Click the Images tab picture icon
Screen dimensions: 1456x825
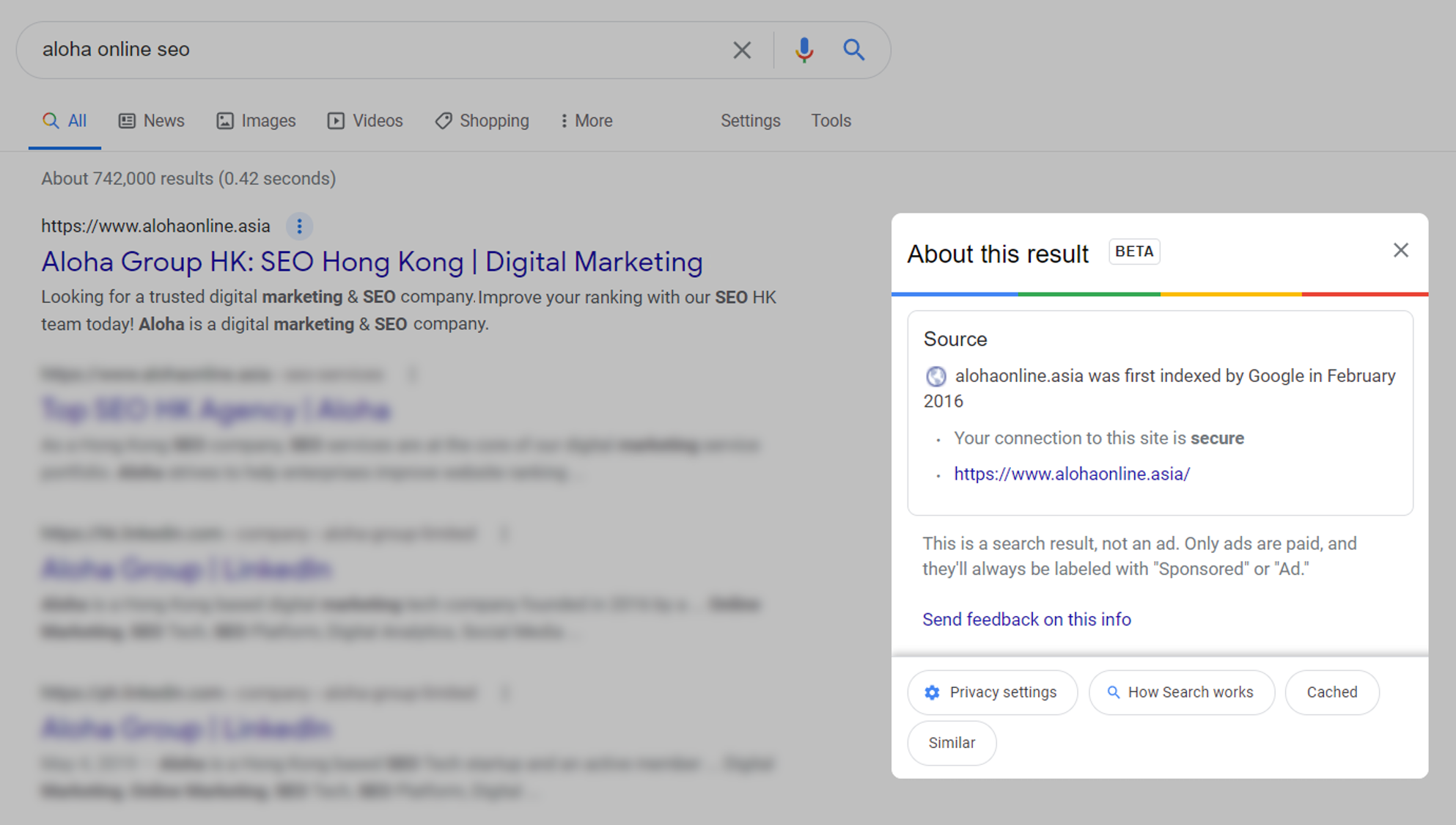tap(225, 121)
